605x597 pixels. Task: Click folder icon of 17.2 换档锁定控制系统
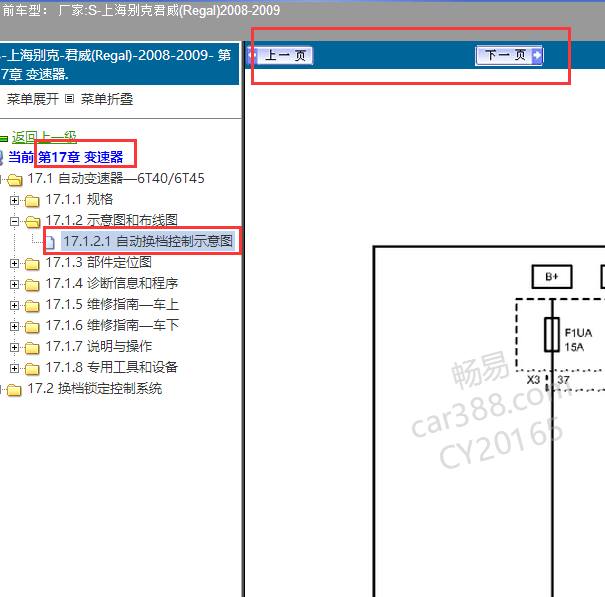click(x=15, y=389)
